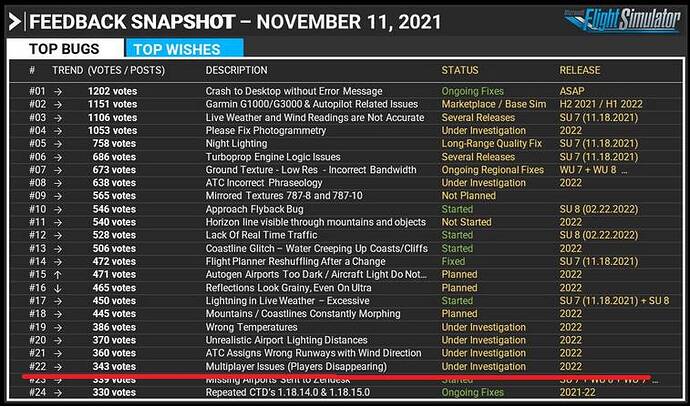Select 'ATC Assigns Wrong Runways with Wind Direction'
This screenshot has width=690, height=407.
(313, 353)
